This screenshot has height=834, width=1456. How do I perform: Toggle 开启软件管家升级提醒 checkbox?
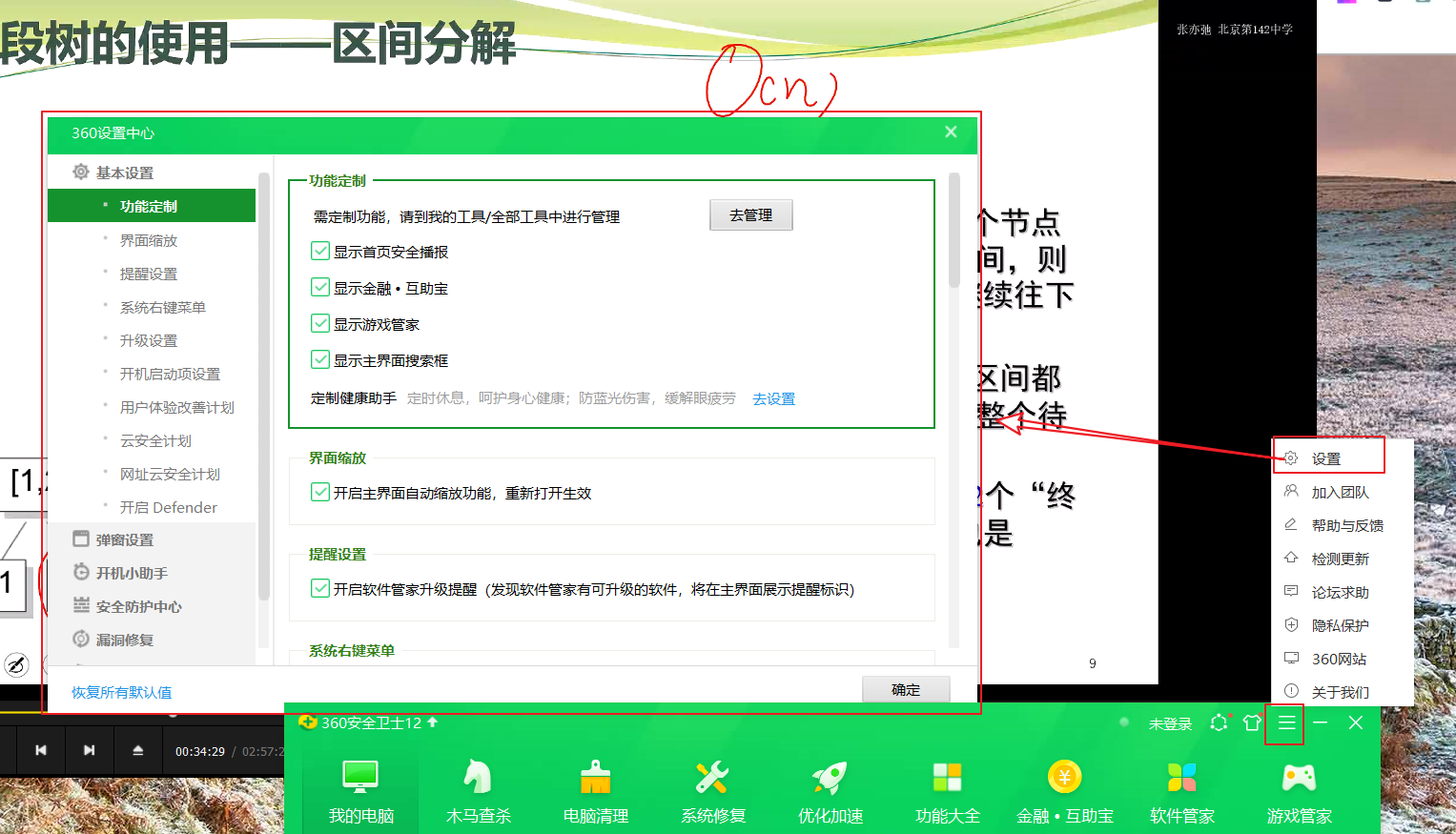(x=320, y=588)
